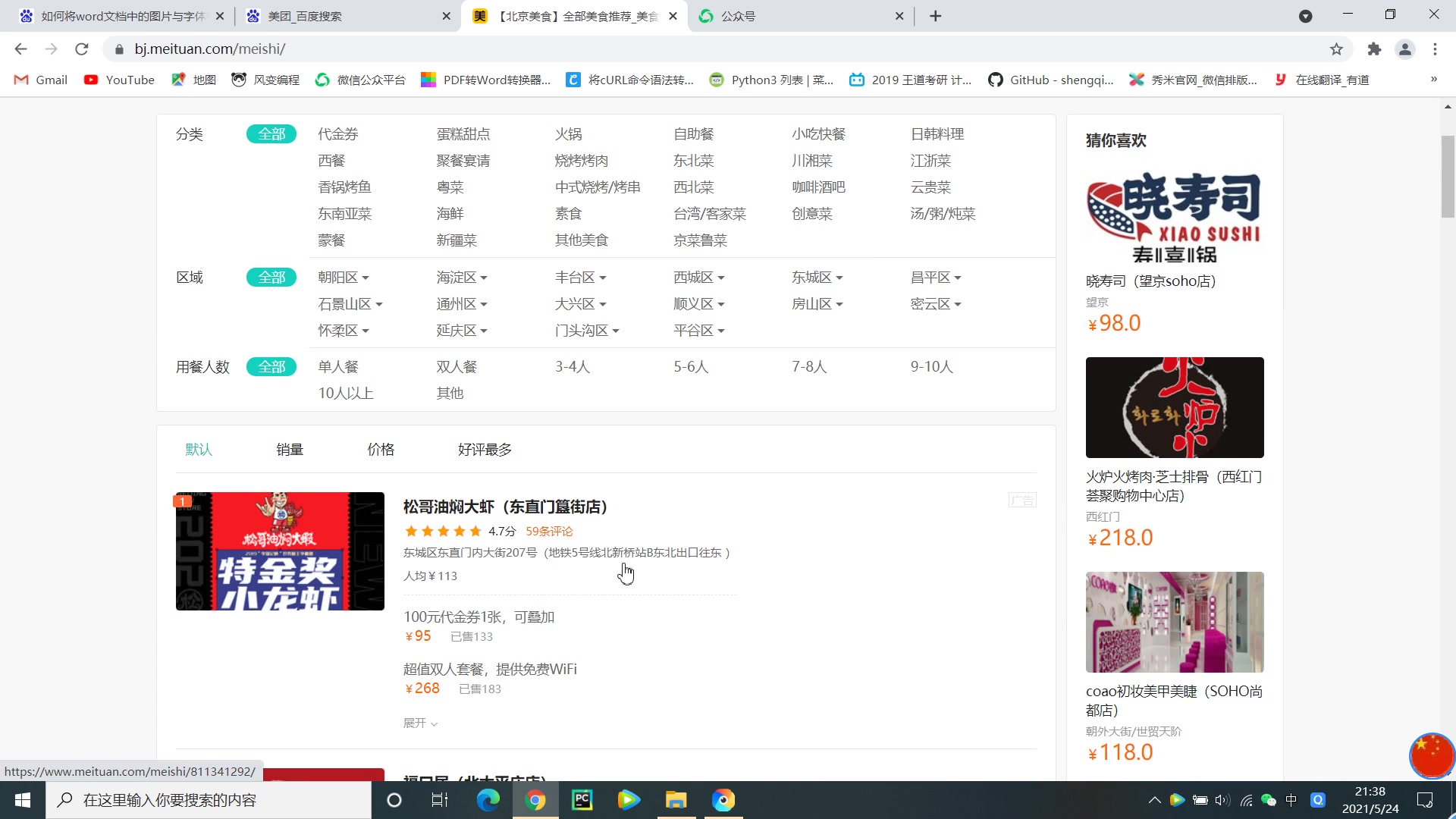Select 全部 in 用餐人数 filter

pyautogui.click(x=271, y=367)
